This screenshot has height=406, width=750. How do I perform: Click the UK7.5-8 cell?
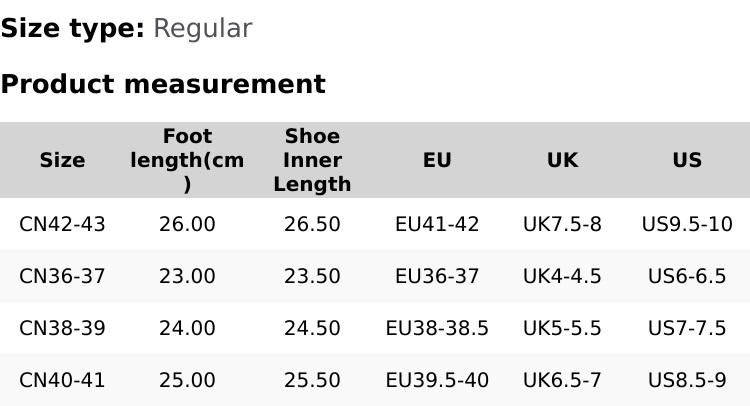point(562,224)
